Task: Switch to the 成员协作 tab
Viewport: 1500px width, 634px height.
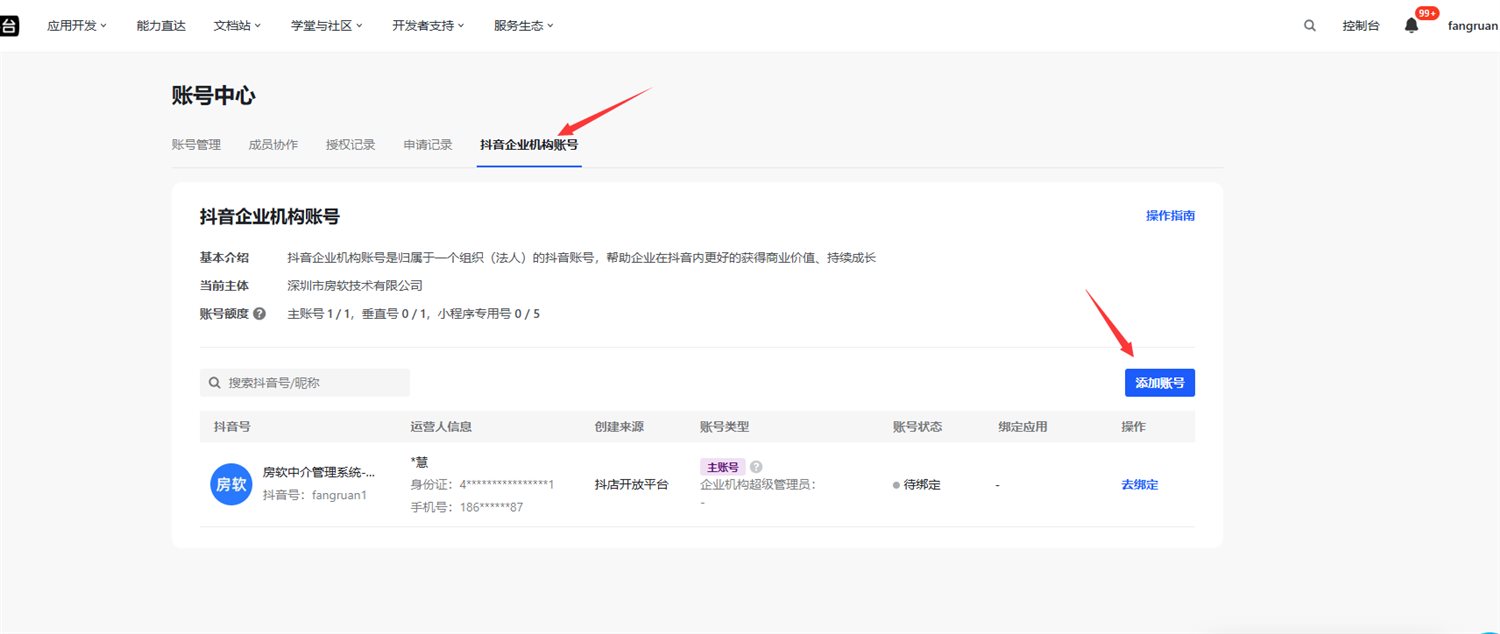Action: tap(273, 145)
